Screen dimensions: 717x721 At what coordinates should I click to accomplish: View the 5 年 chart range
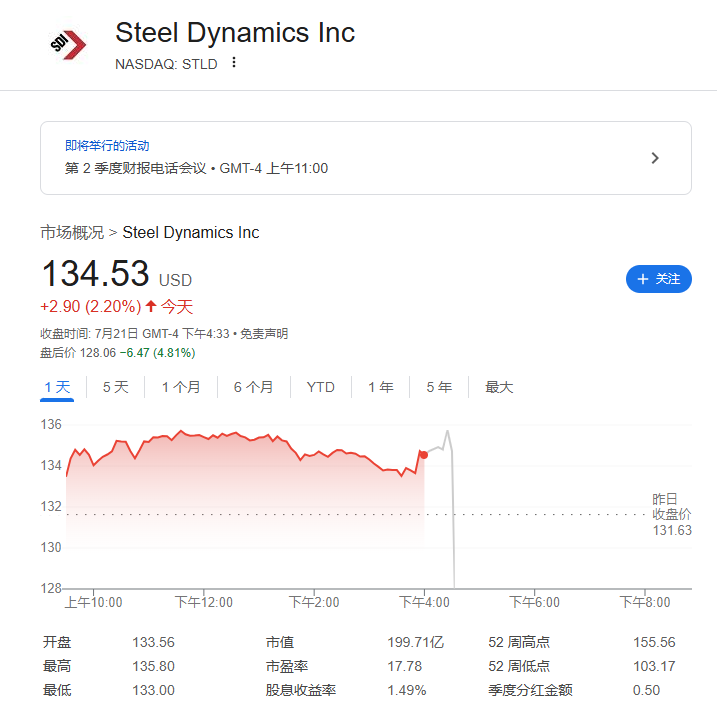[x=438, y=387]
